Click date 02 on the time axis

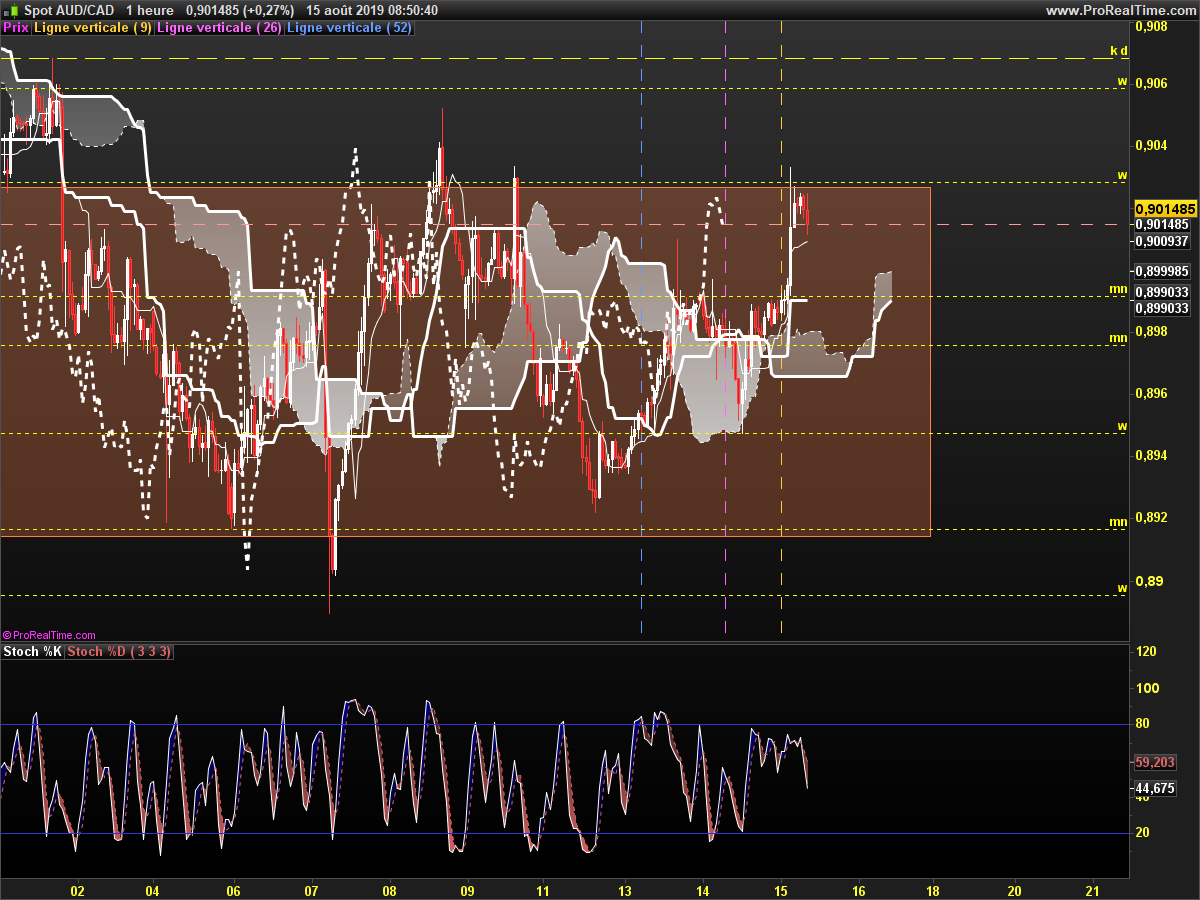coord(77,890)
